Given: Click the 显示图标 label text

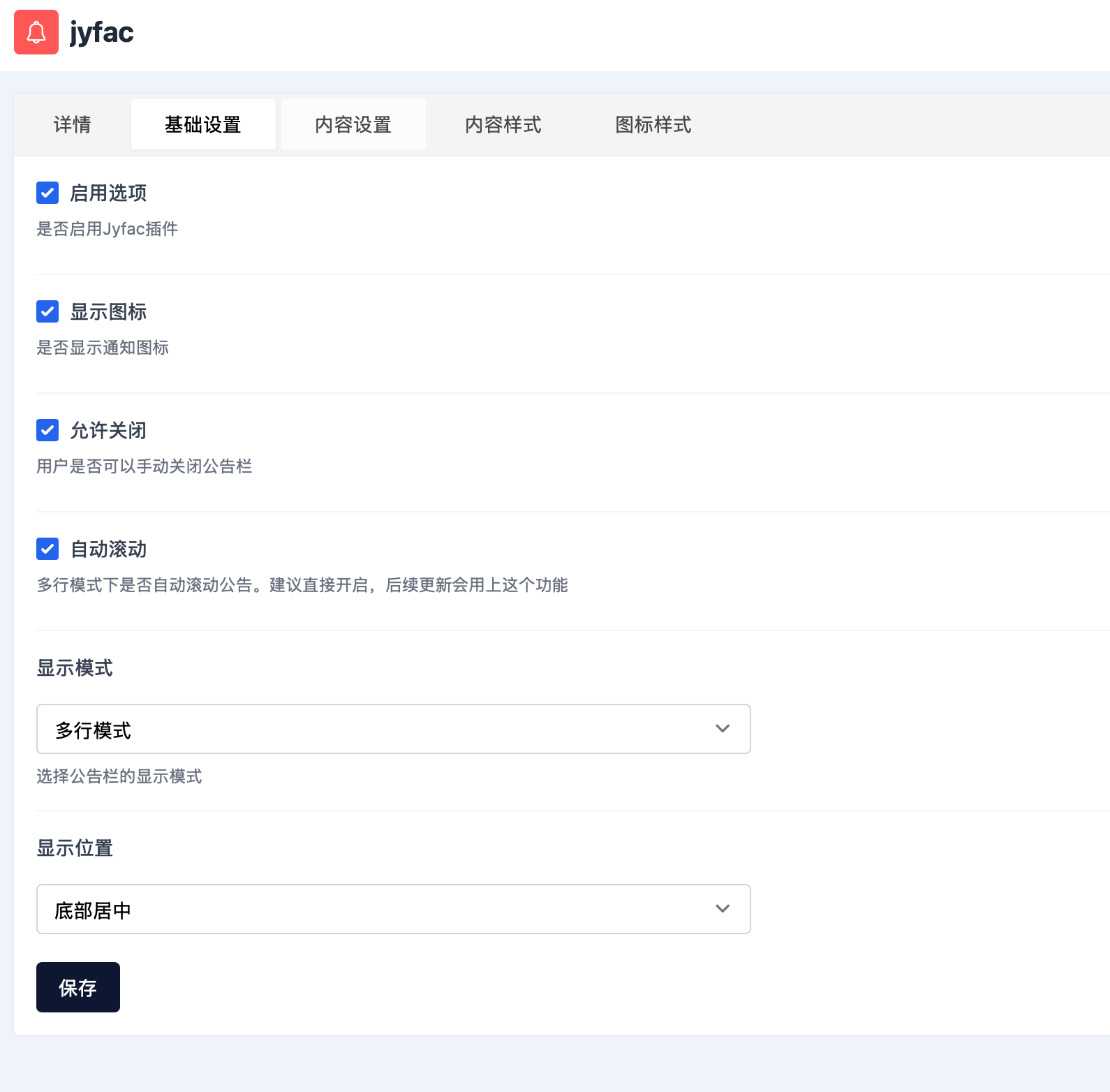Looking at the screenshot, I should coord(108,311).
